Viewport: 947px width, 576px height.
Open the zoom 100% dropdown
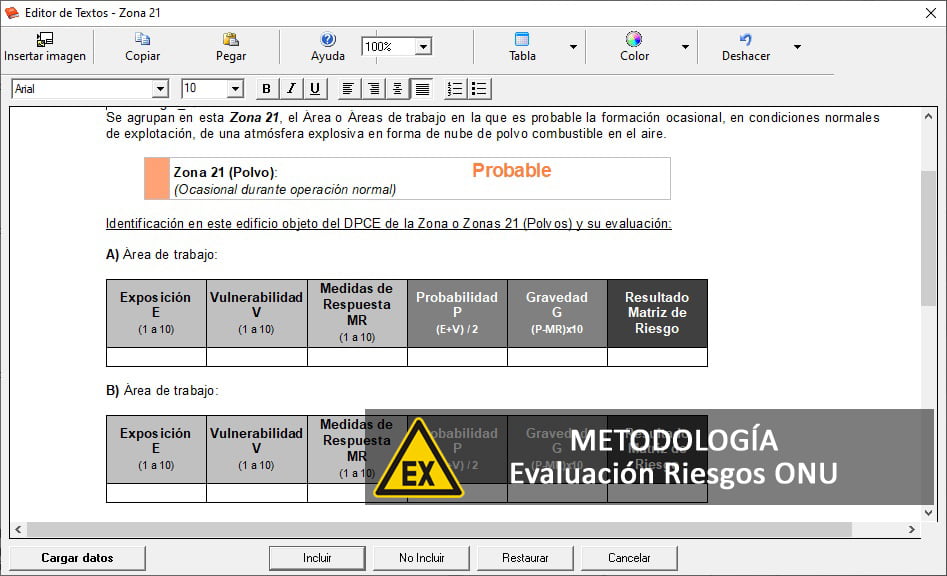[424, 46]
